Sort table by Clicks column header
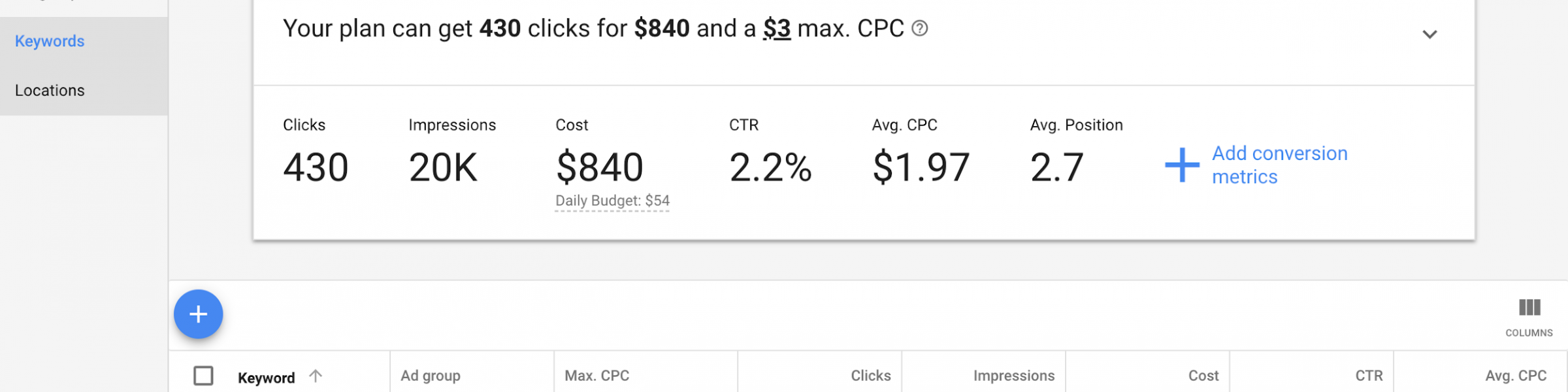Screen dimensions: 1568x392 (870, 376)
